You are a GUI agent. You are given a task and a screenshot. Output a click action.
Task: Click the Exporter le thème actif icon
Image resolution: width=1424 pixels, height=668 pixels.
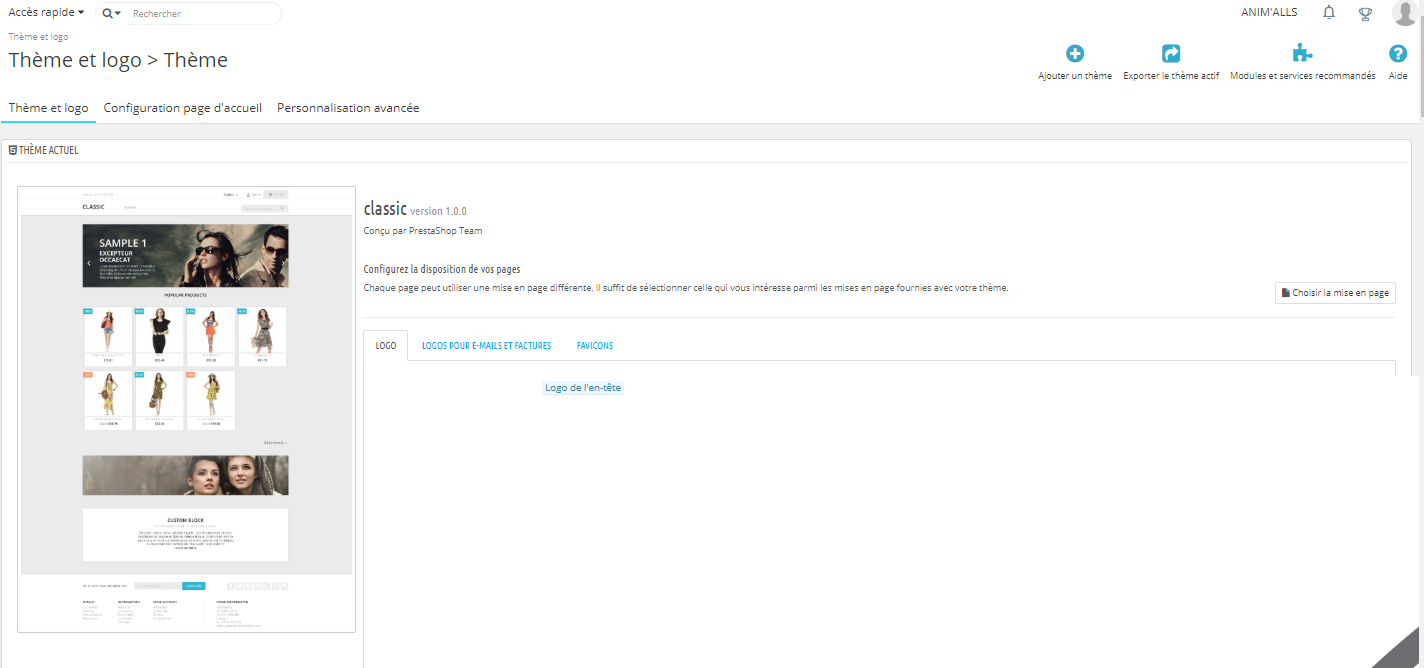tap(1171, 54)
